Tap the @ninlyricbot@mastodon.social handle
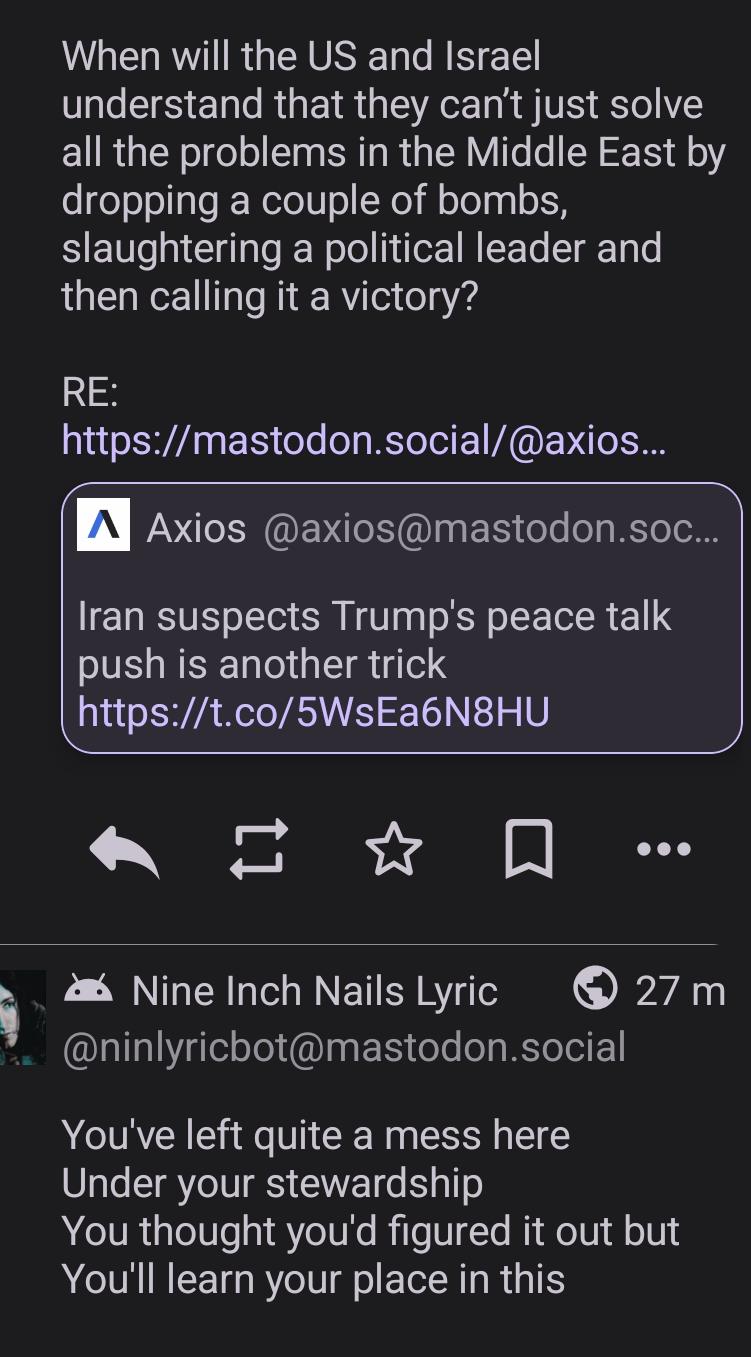The image size is (751, 1357). pyautogui.click(x=343, y=1047)
